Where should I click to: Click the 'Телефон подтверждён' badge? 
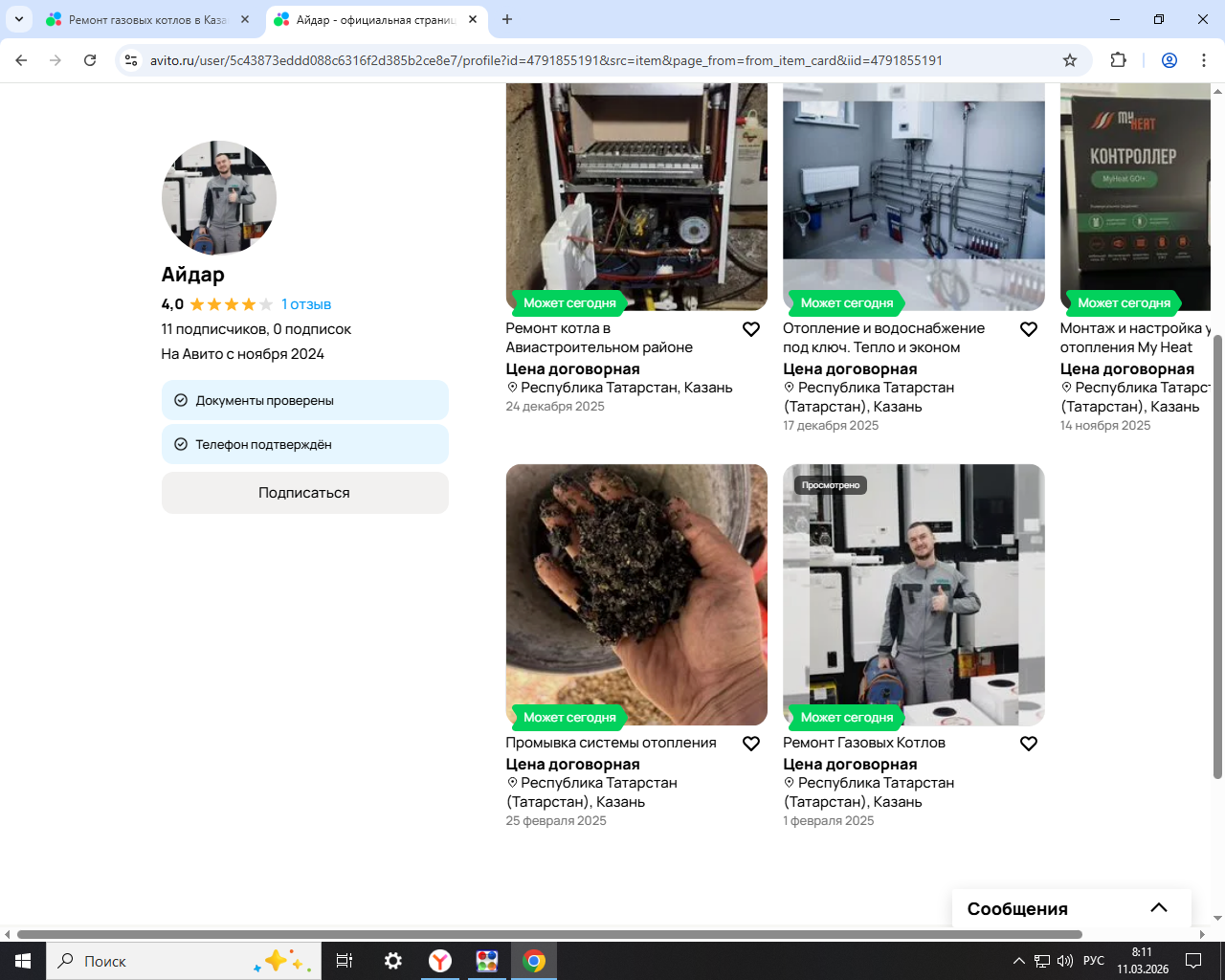305,444
